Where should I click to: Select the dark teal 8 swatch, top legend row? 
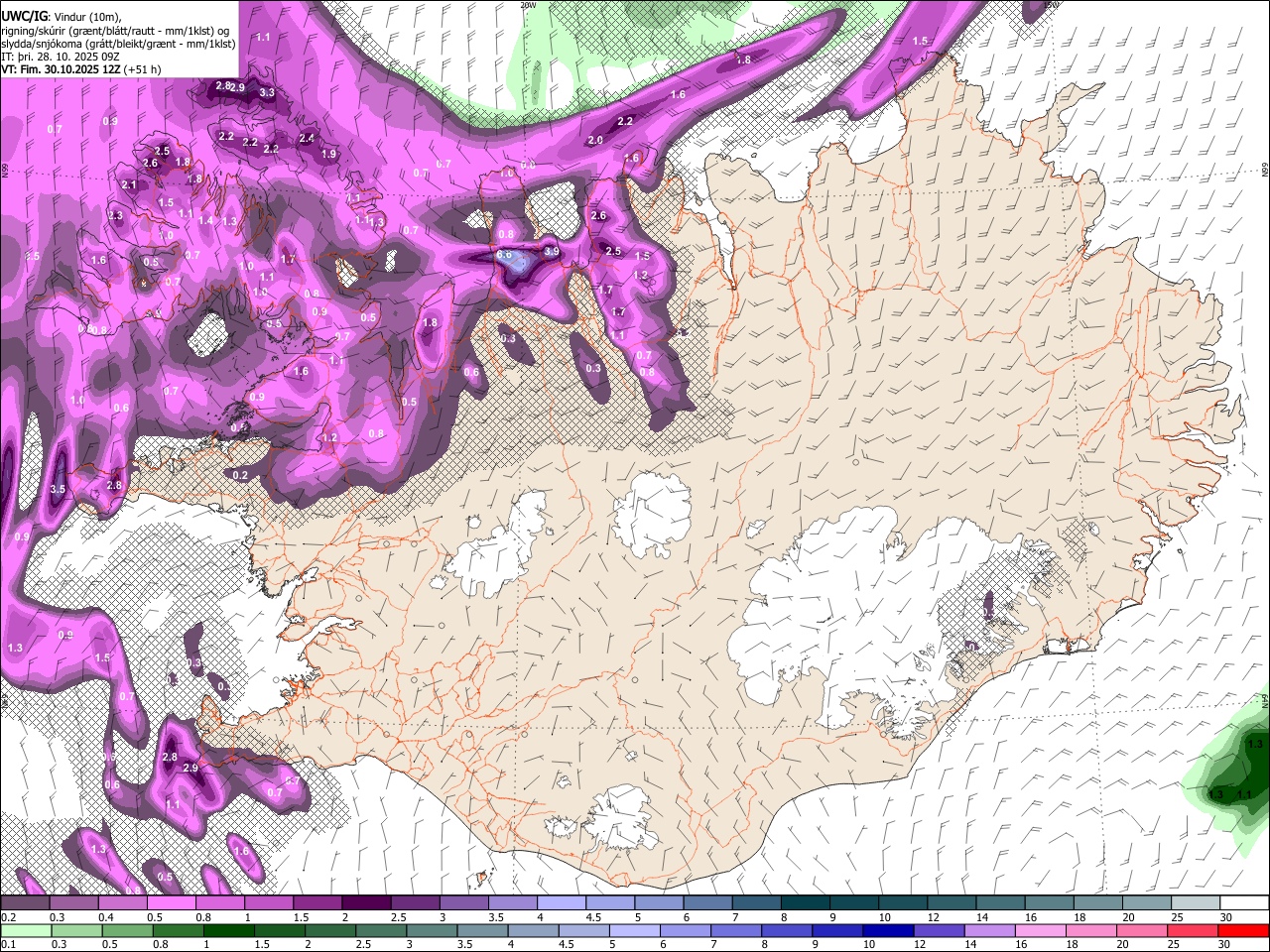tap(805, 903)
